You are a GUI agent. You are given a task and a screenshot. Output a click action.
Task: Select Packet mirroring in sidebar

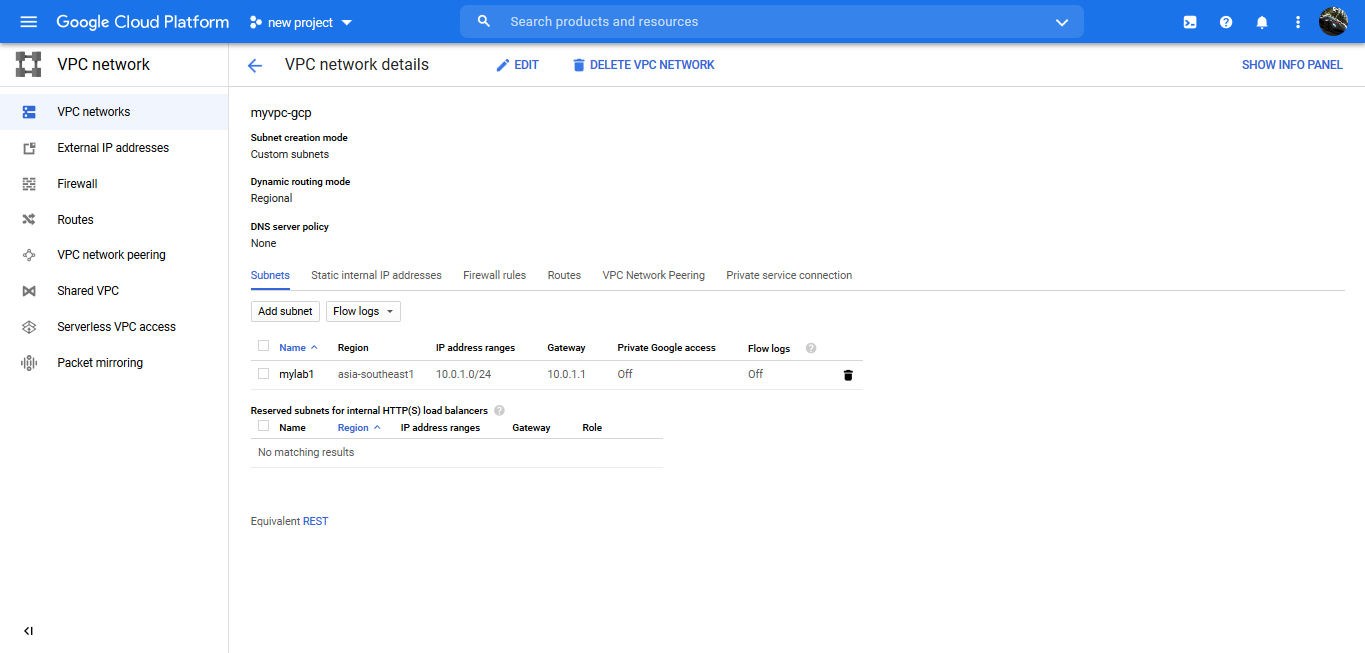coord(114,363)
